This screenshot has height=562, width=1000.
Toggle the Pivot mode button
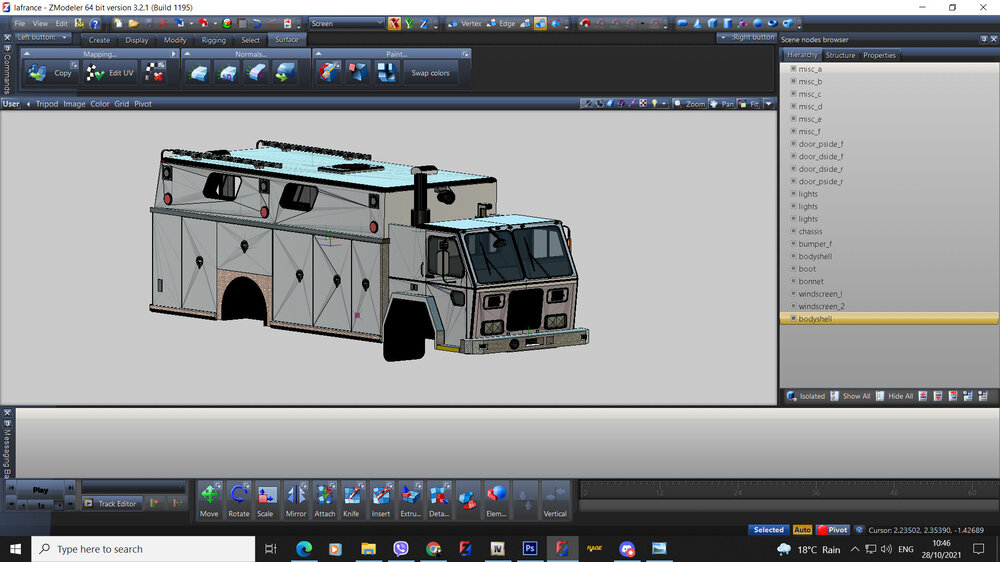click(x=833, y=530)
